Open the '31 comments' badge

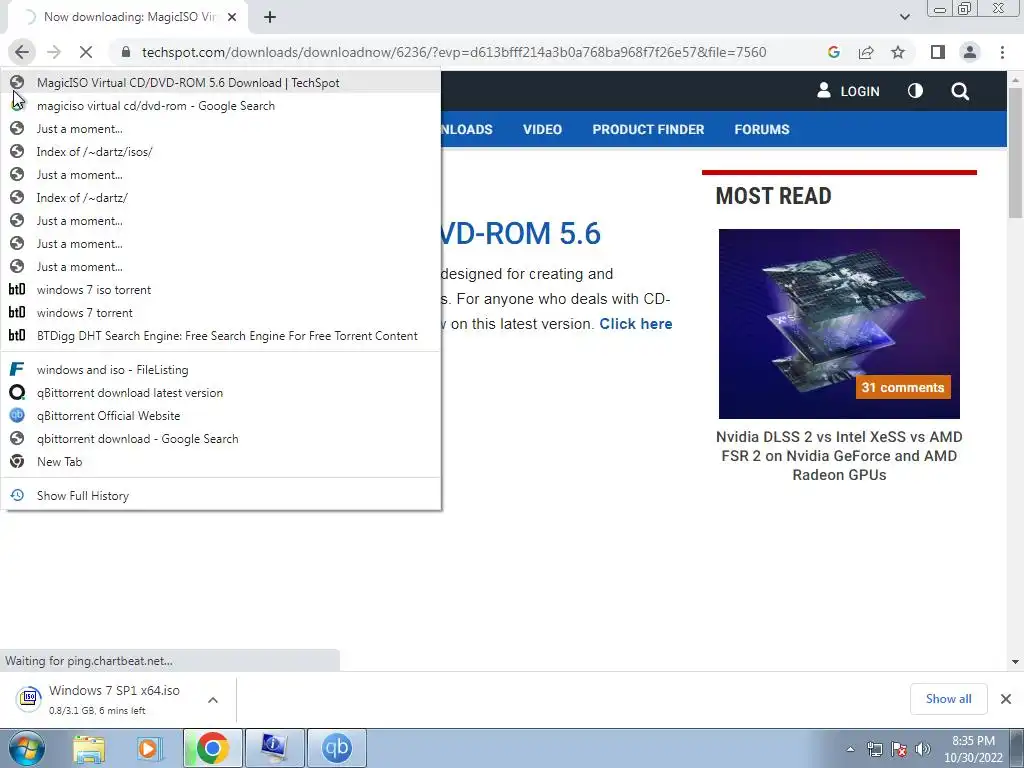[x=903, y=387]
